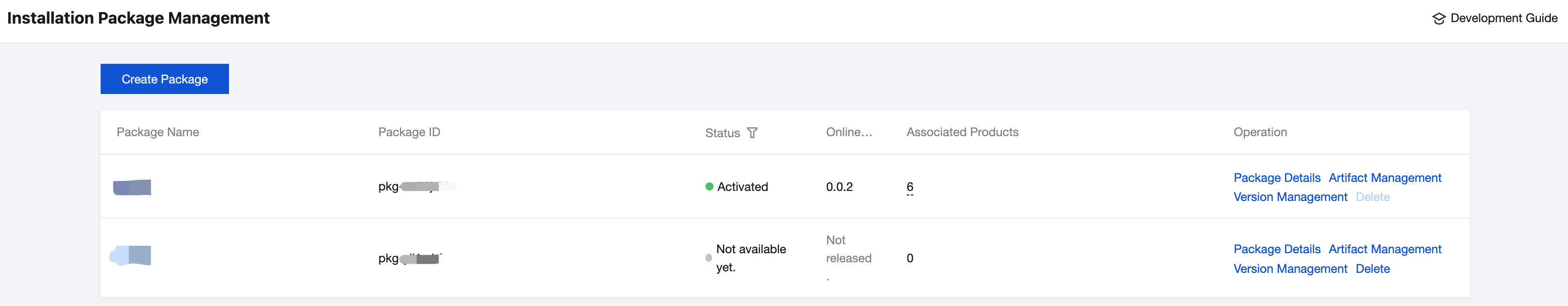This screenshot has width=1568, height=306.
Task: Select the unreleased package's blurred name
Action: click(x=130, y=256)
